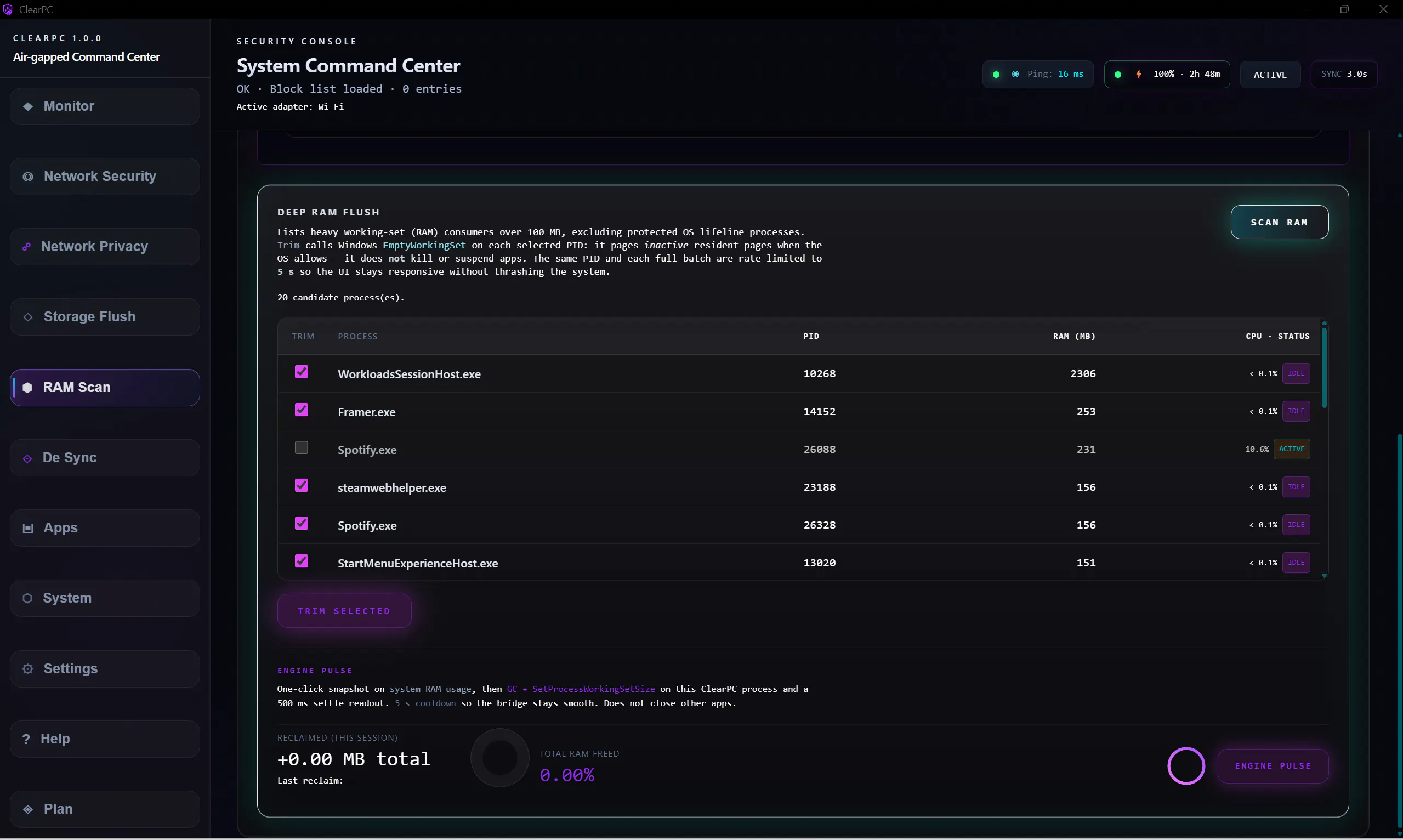The image size is (1403, 840).
Task: Click the ACTIVE status pill
Action: pos(1270,75)
